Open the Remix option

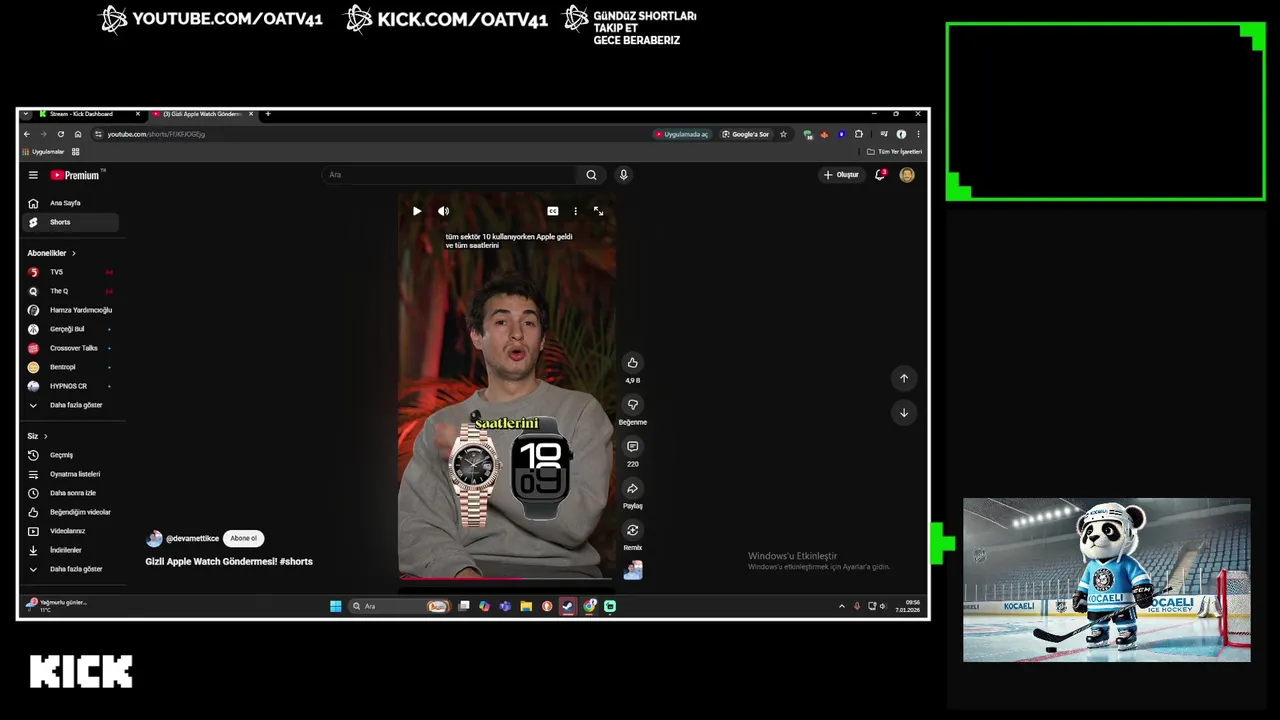[x=632, y=531]
